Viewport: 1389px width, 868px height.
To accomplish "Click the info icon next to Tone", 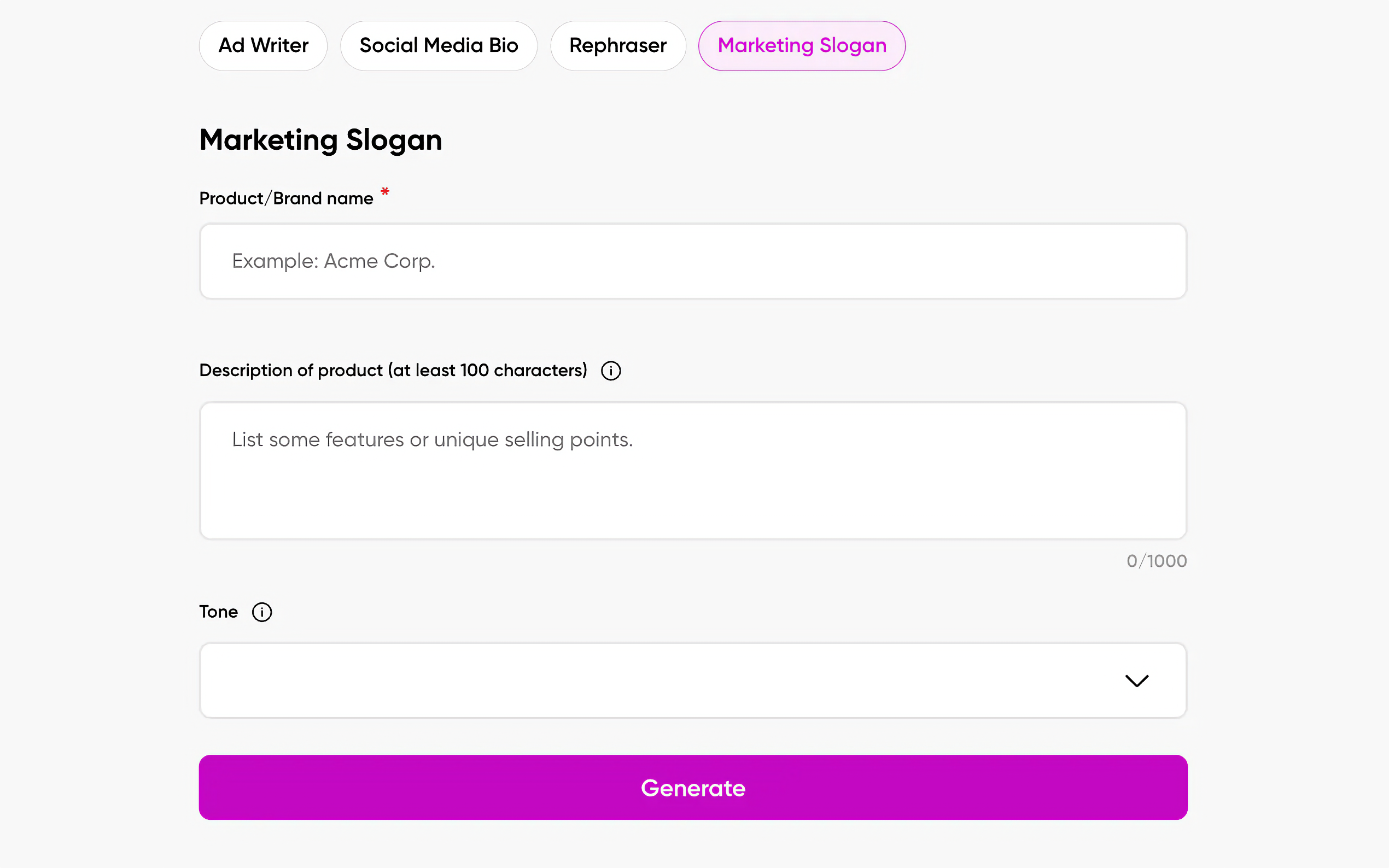I will tap(262, 612).
